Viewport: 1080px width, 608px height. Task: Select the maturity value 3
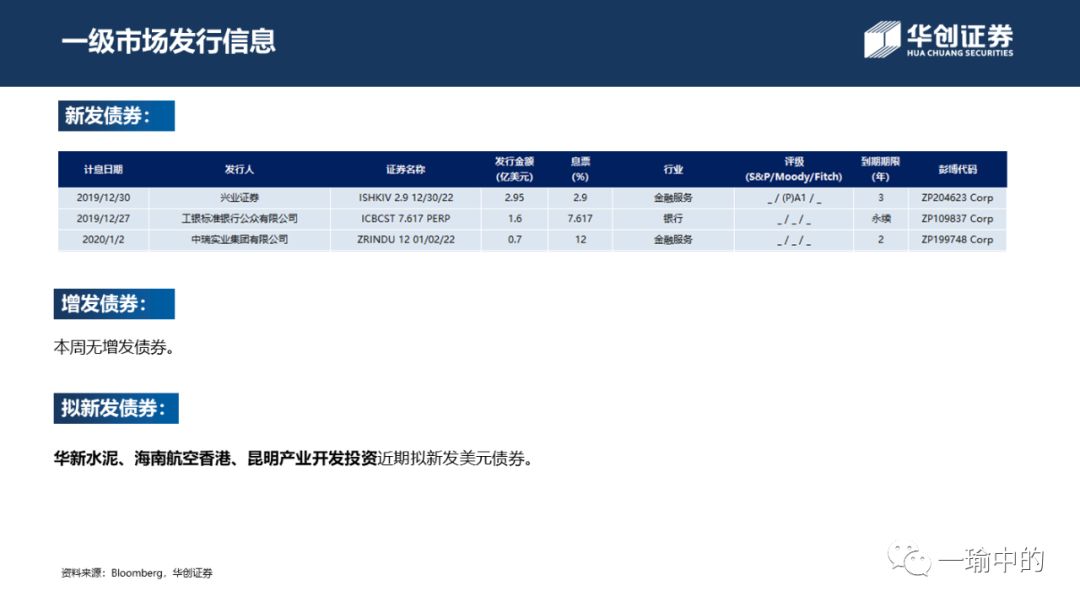click(880, 198)
